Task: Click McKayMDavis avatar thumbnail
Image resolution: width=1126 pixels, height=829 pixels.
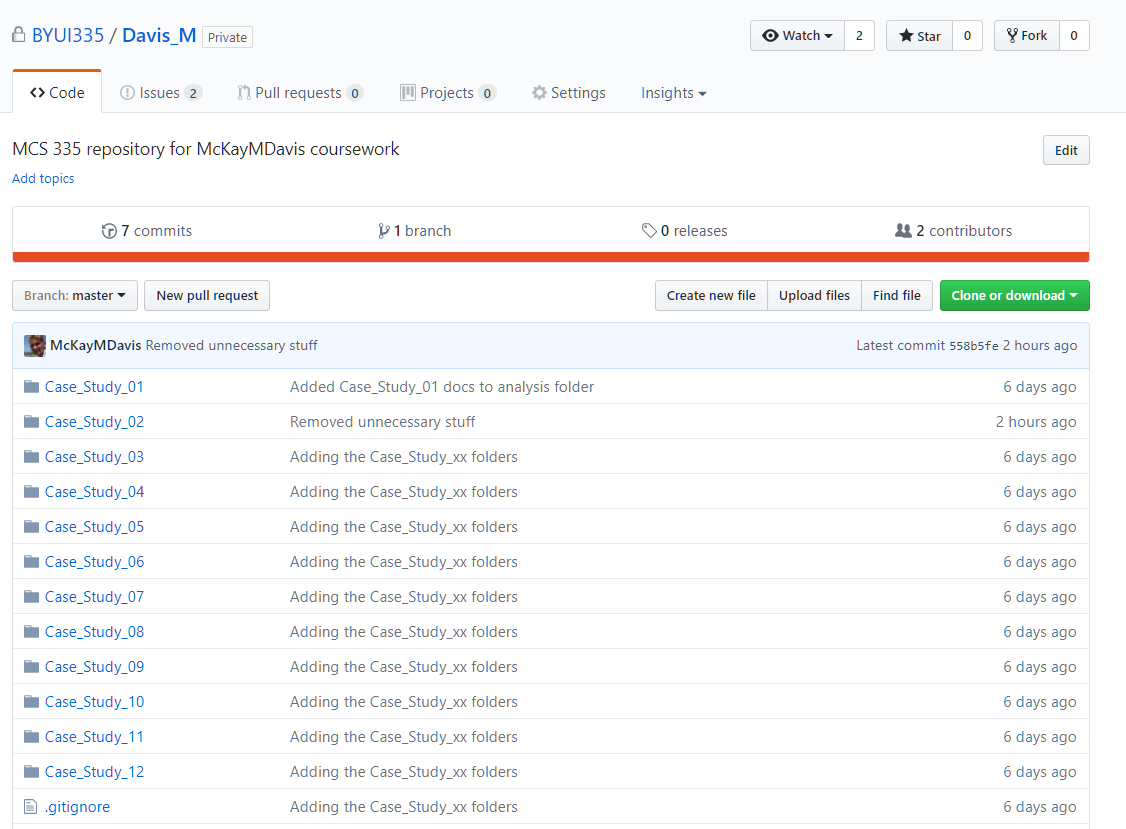Action: pyautogui.click(x=35, y=346)
